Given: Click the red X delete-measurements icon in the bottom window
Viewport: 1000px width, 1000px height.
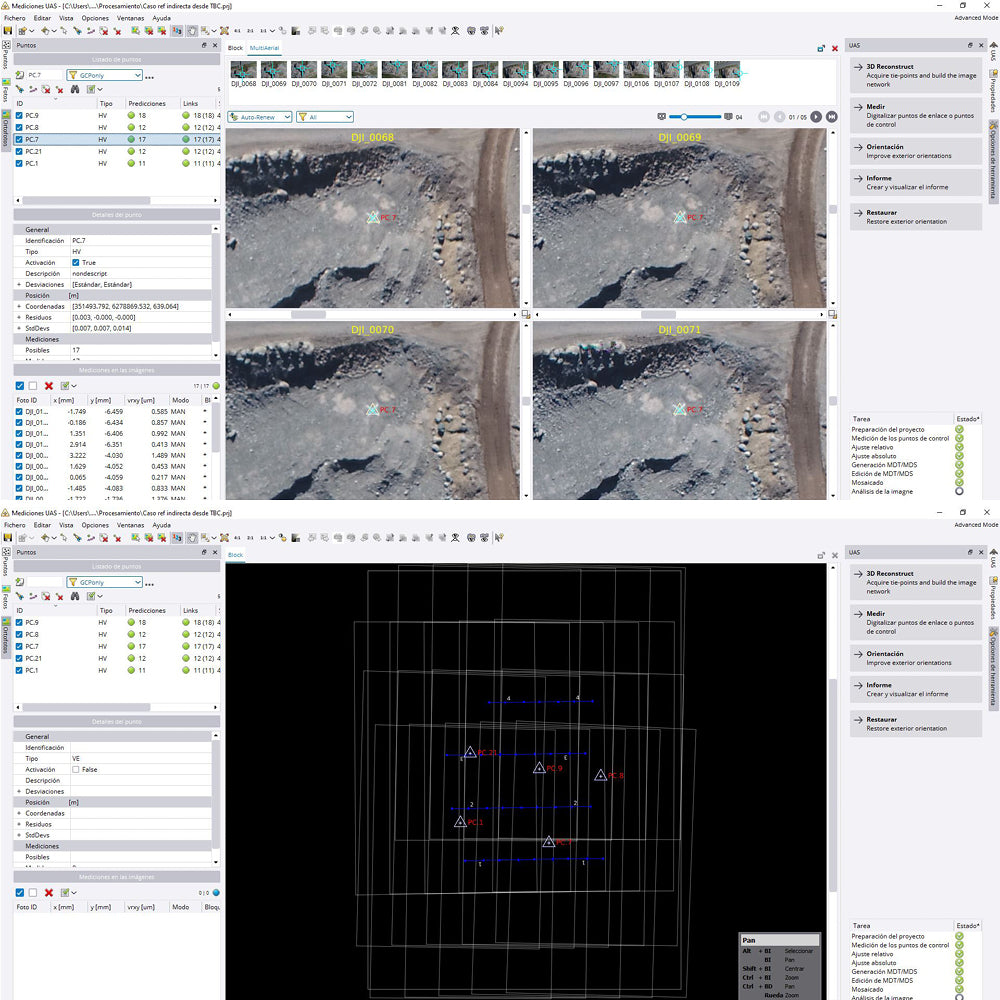Looking at the screenshot, I should pos(48,893).
